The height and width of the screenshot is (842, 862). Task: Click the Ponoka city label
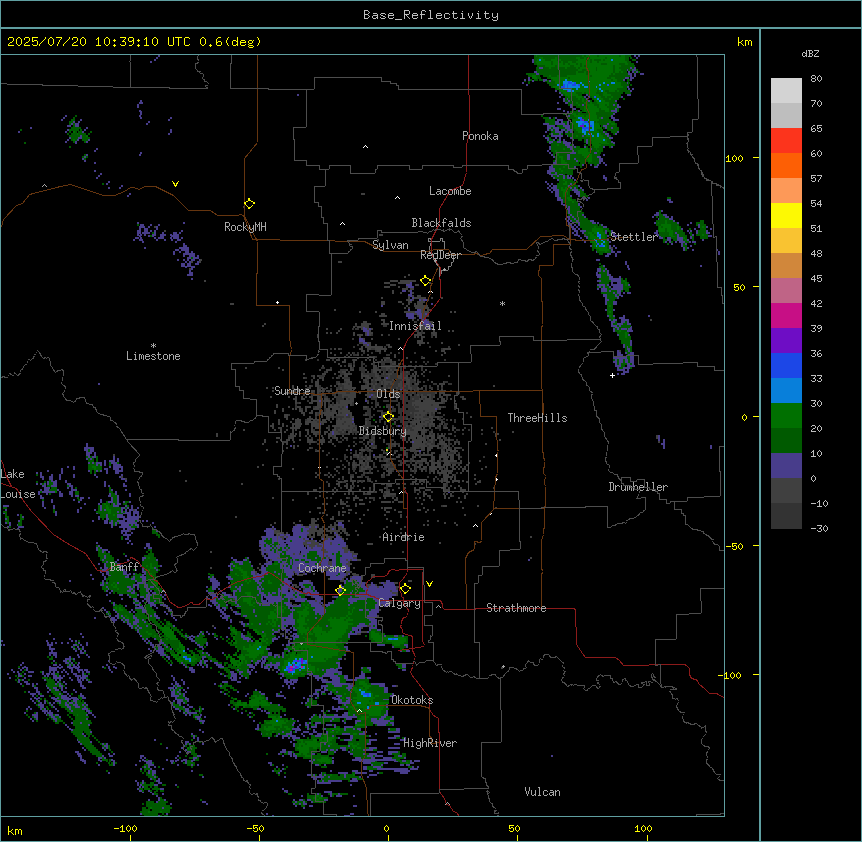tap(480, 136)
